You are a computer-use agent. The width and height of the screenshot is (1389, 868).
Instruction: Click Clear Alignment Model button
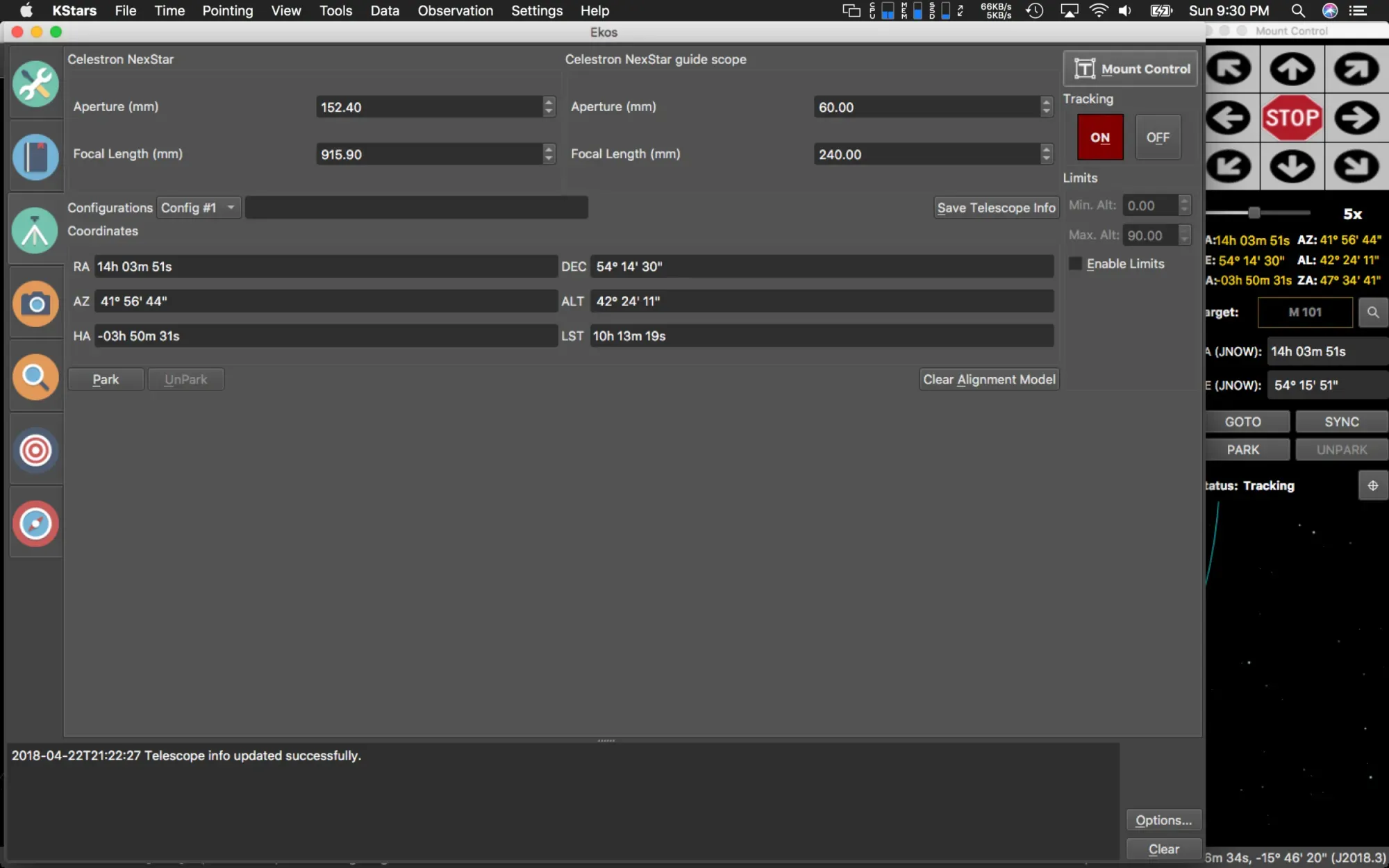pyautogui.click(x=988, y=379)
